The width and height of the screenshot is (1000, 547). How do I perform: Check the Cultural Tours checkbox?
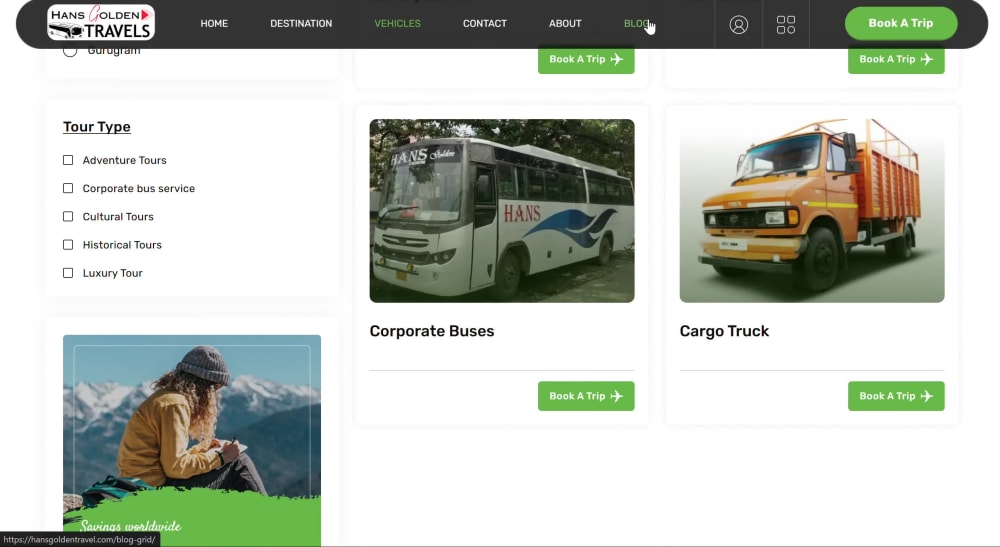tap(68, 216)
